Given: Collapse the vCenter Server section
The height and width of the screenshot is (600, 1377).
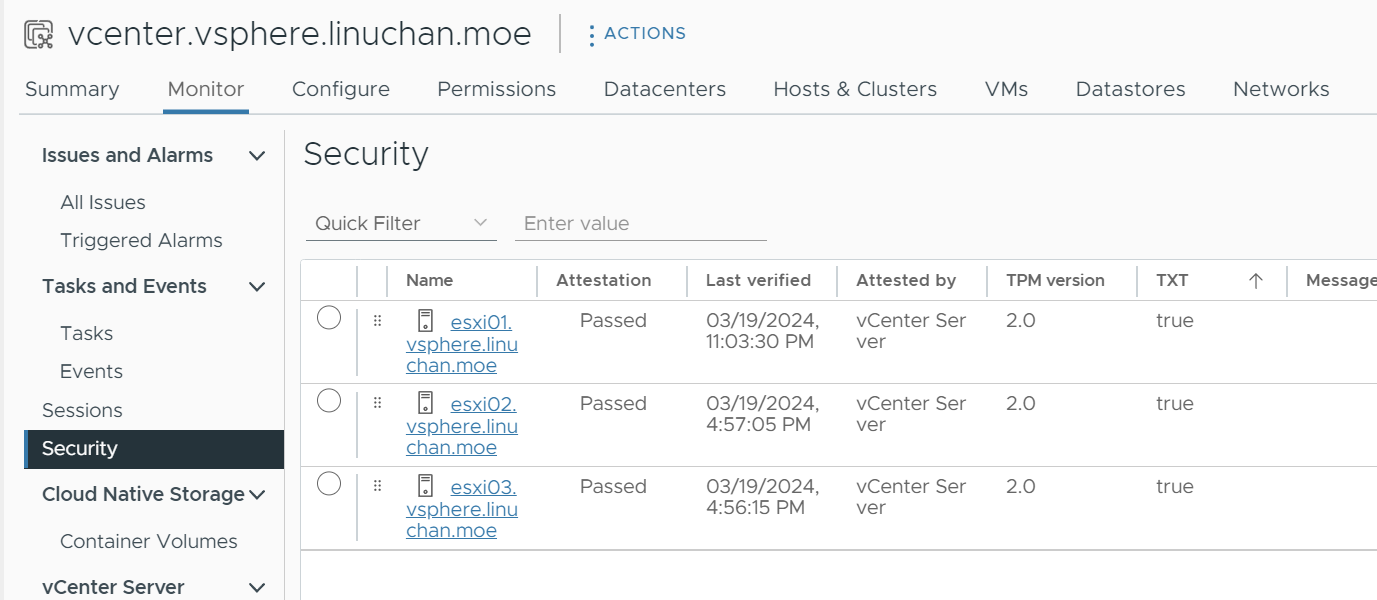Looking at the screenshot, I should (x=257, y=588).
